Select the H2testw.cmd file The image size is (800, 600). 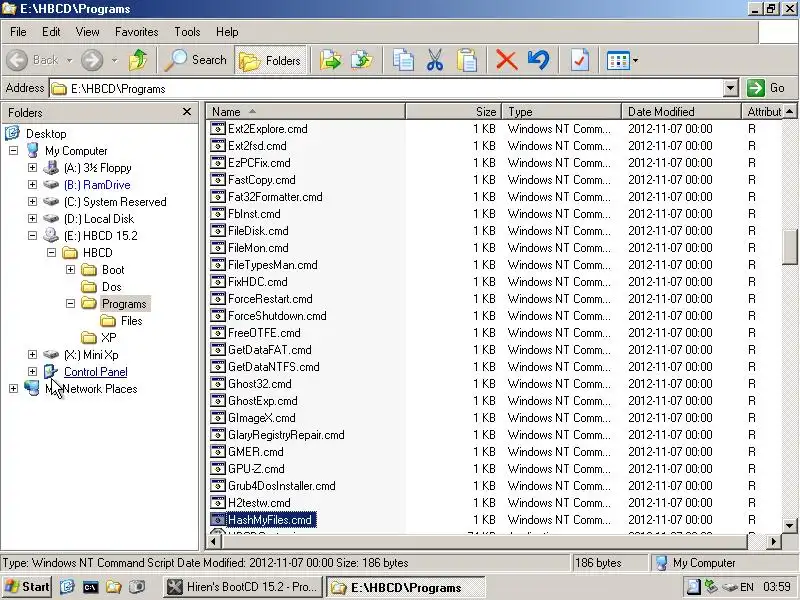pyautogui.click(x=259, y=503)
